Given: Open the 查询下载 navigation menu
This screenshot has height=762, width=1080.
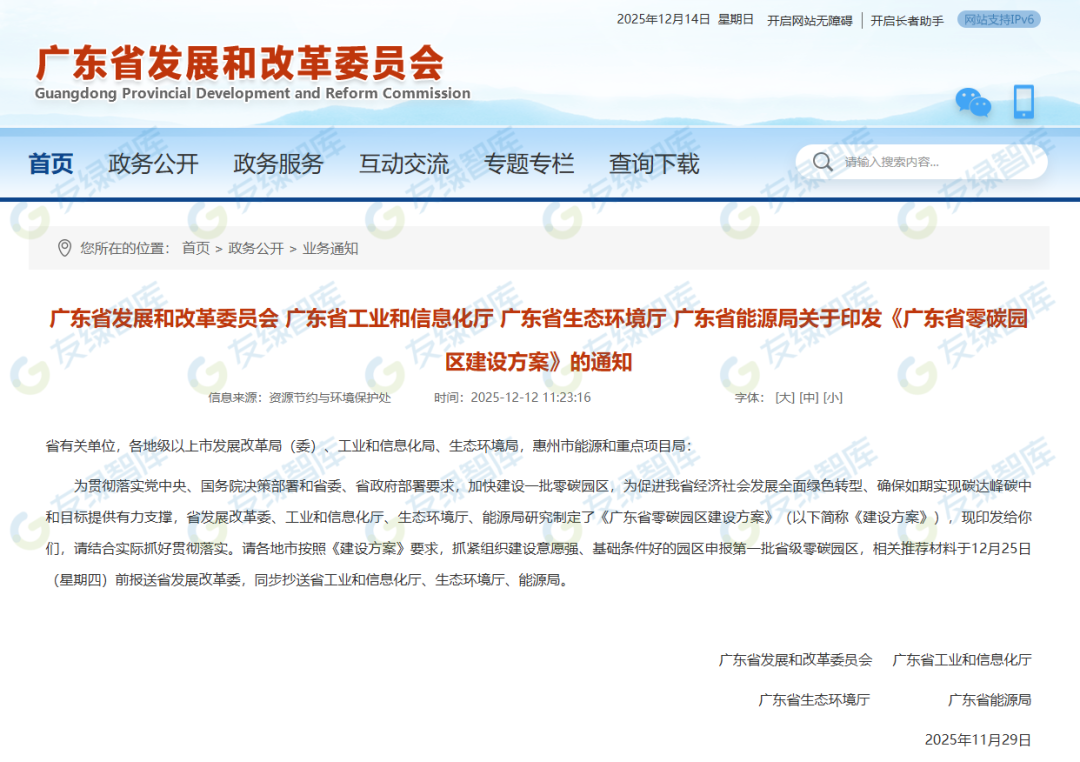Looking at the screenshot, I should (654, 164).
